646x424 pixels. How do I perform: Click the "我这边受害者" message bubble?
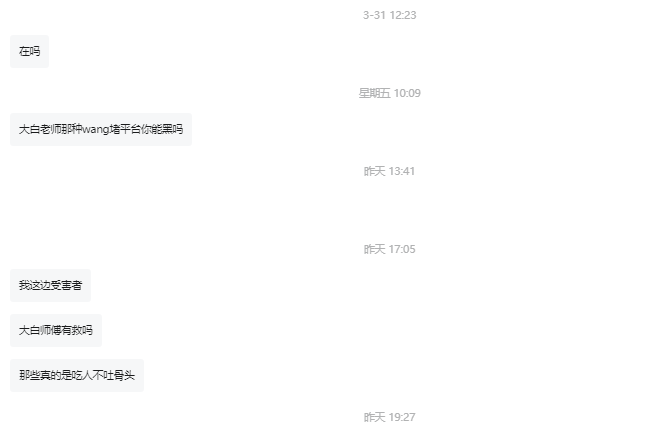coord(50,285)
